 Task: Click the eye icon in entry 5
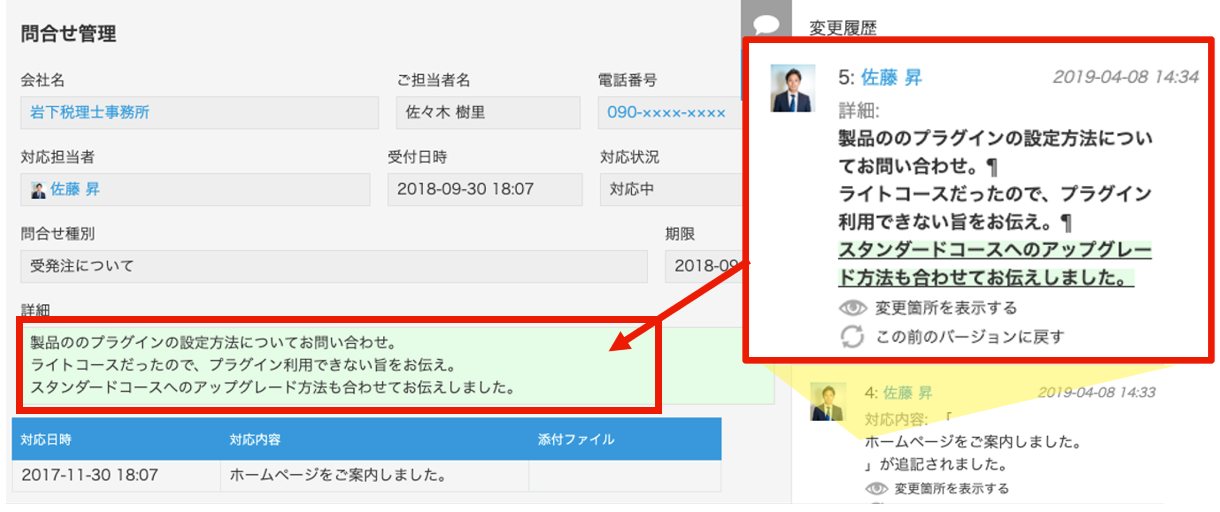[x=852, y=308]
